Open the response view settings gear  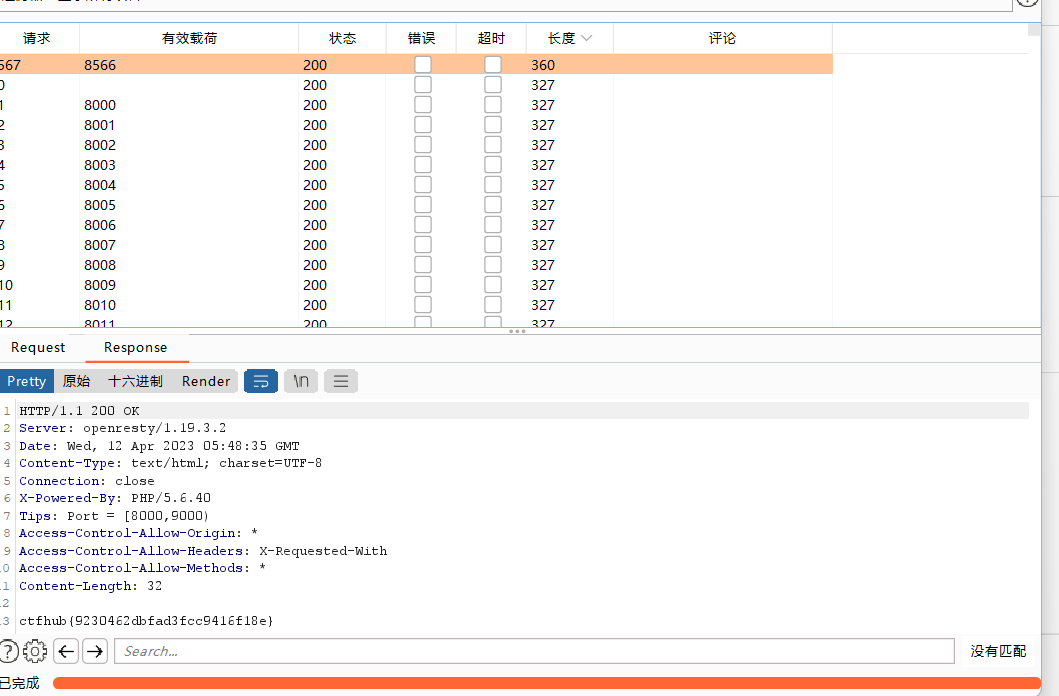pyautogui.click(x=35, y=651)
